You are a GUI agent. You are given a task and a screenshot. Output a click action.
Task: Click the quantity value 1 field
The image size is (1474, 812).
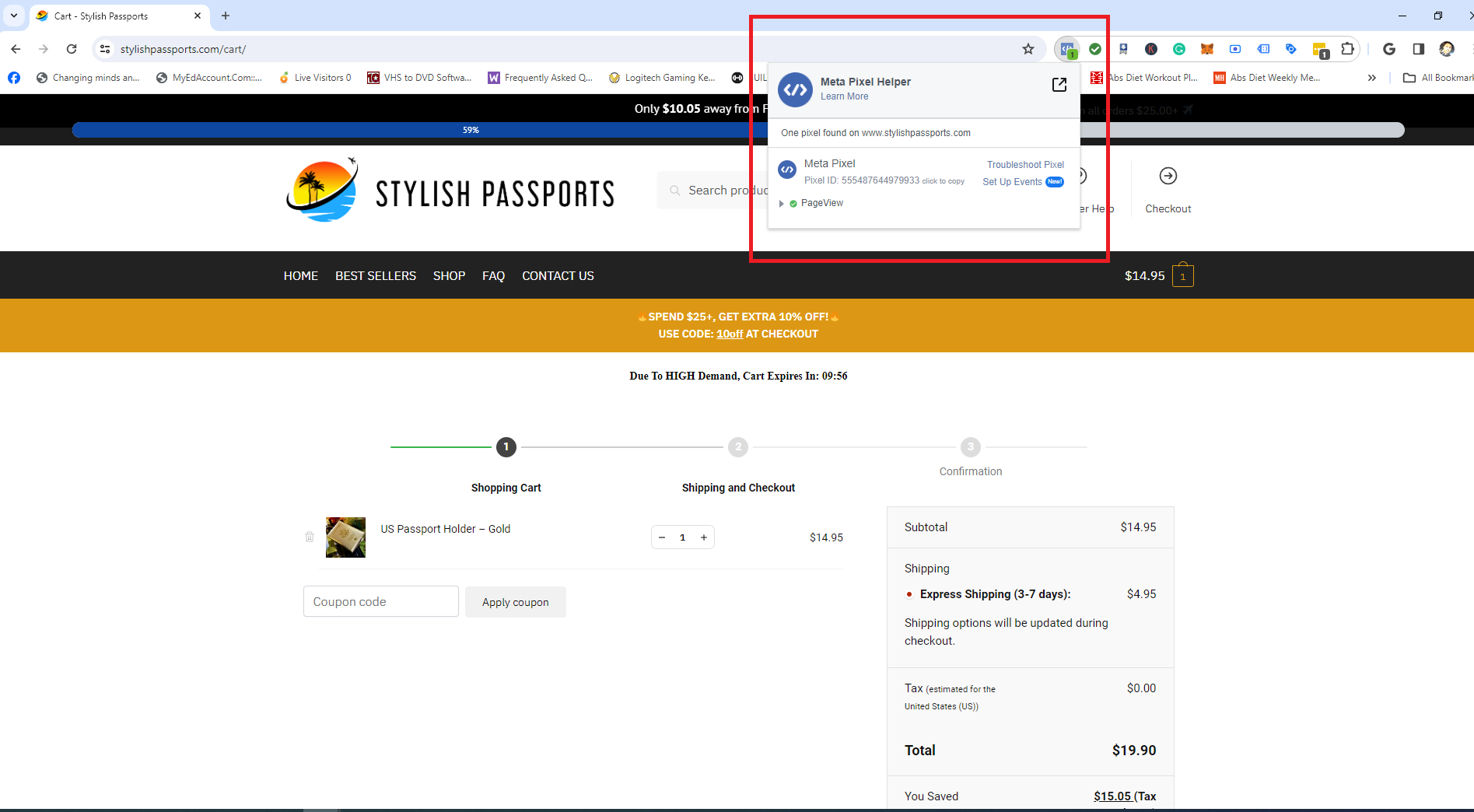683,537
